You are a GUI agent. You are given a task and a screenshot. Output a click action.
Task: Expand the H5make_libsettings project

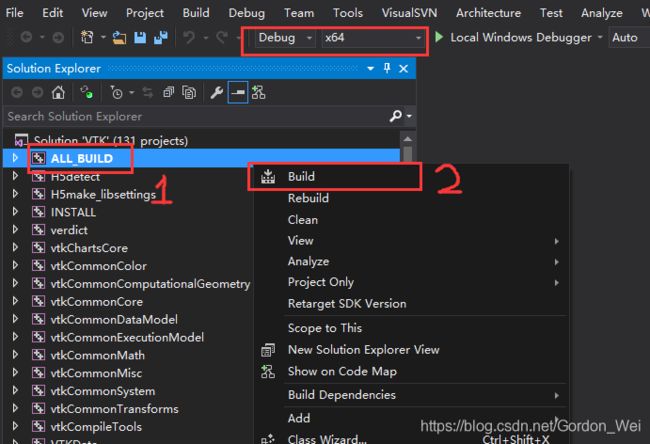pyautogui.click(x=15, y=194)
